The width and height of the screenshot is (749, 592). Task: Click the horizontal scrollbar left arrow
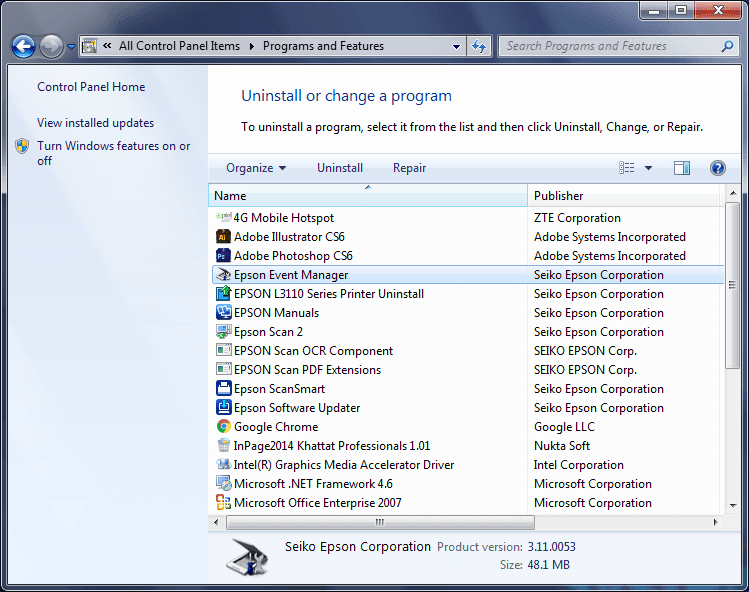[x=216, y=522]
